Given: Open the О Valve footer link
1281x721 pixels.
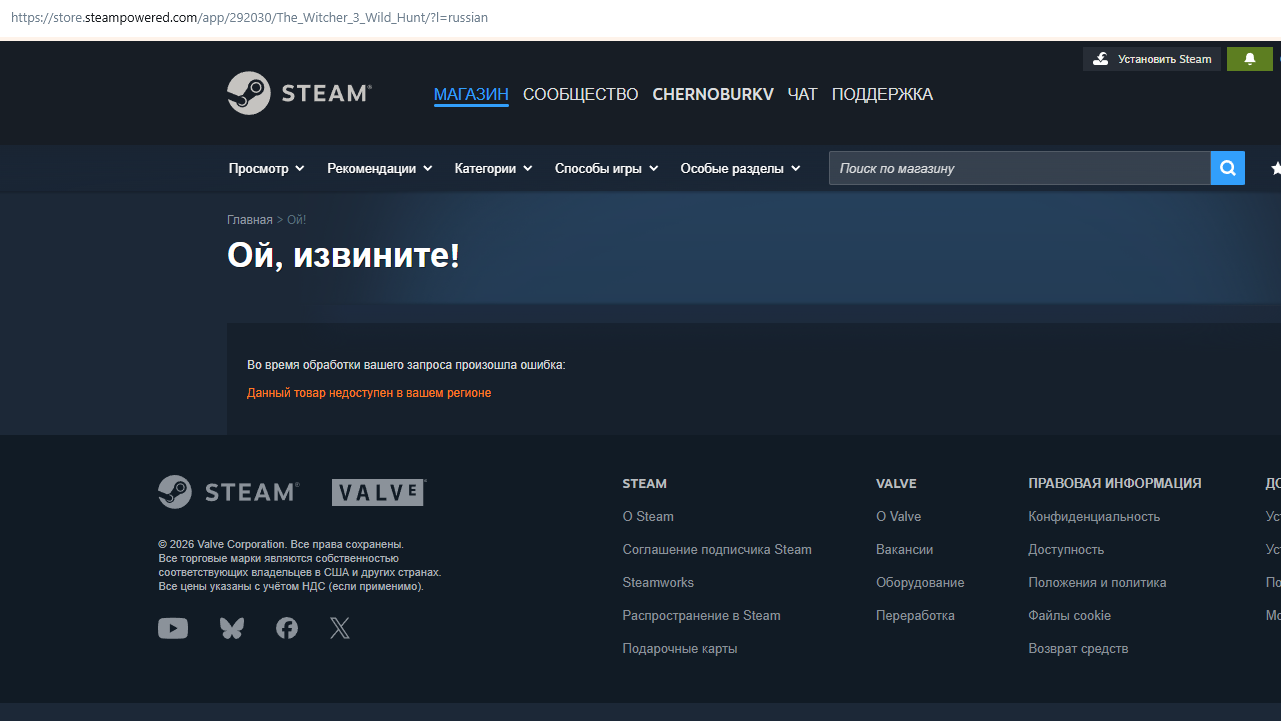Looking at the screenshot, I should [x=899, y=517].
